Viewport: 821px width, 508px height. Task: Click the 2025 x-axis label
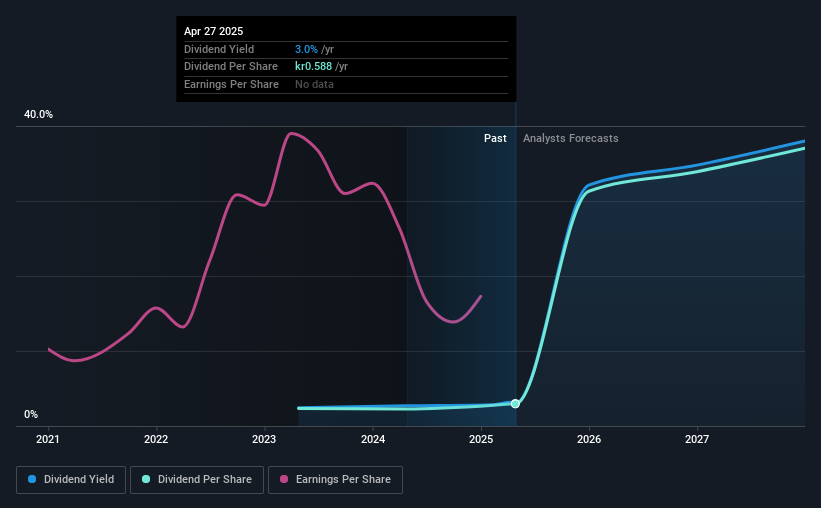[481, 439]
